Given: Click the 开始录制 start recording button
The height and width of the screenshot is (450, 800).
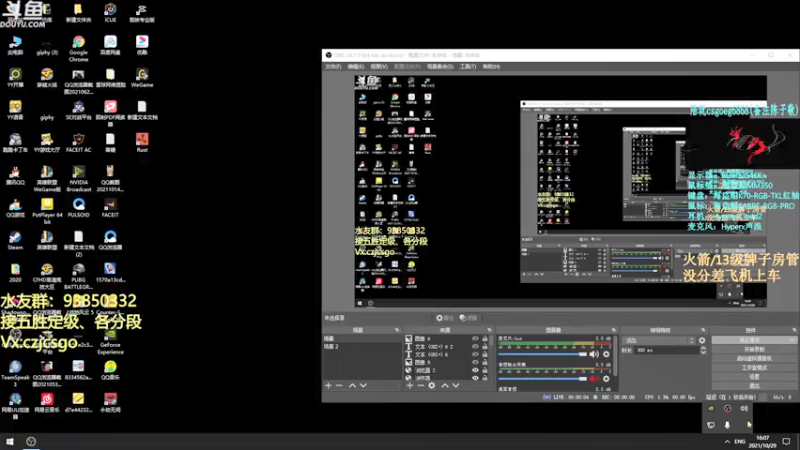Looking at the screenshot, I should [x=754, y=349].
